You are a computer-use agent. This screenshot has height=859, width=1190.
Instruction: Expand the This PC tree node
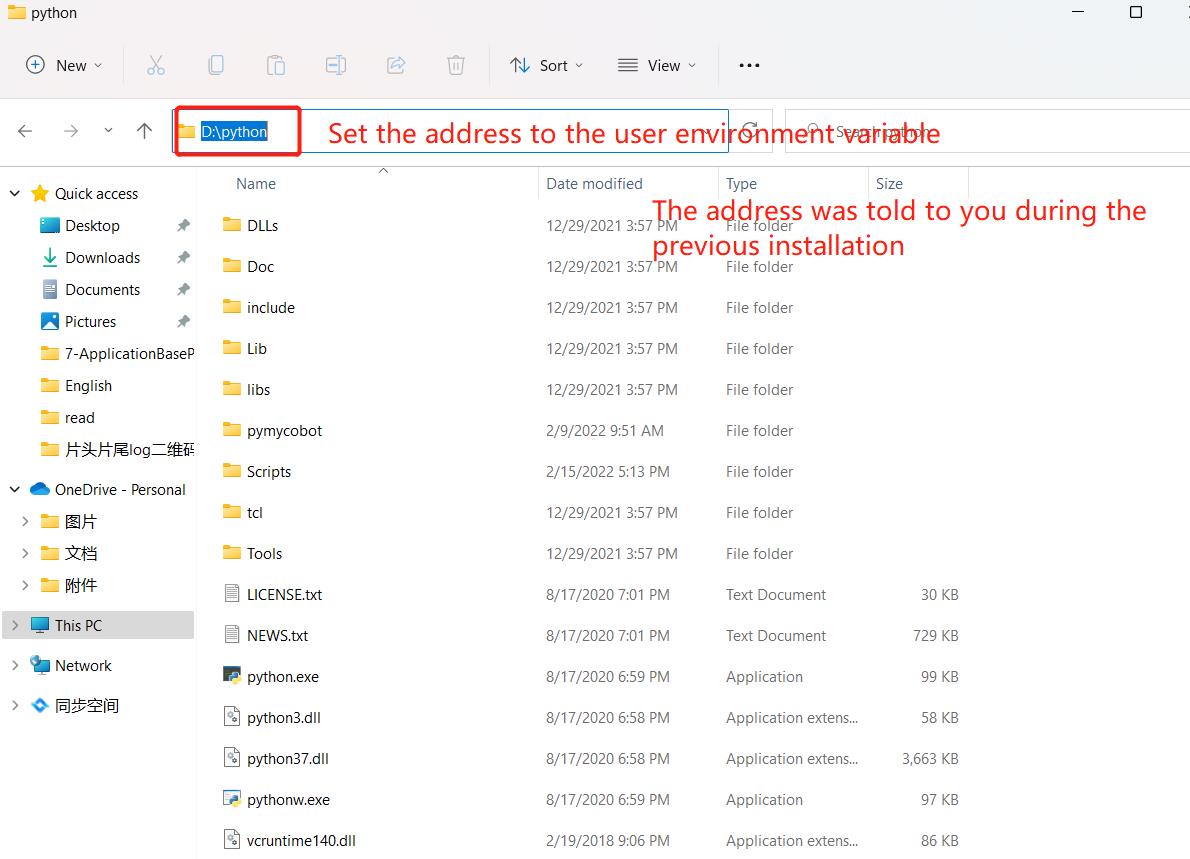[15, 626]
